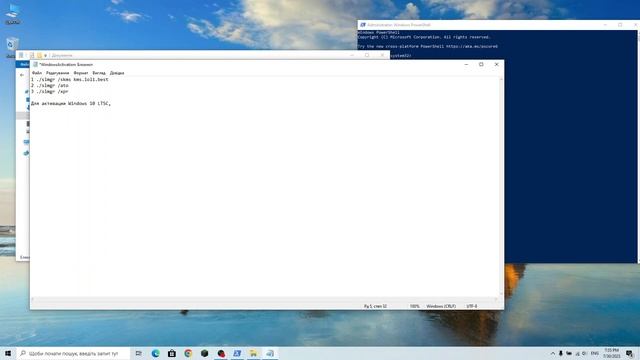Open the File Explorer quick access dropdown arrow
The width and height of the screenshot is (640, 360).
pos(45,56)
